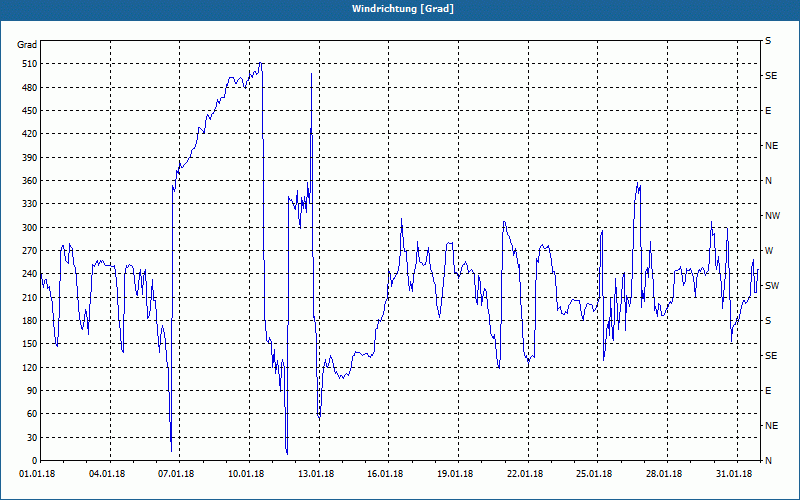This screenshot has height=500, width=800.
Task: Click the y-axis value 180
Action: click(x=31, y=321)
